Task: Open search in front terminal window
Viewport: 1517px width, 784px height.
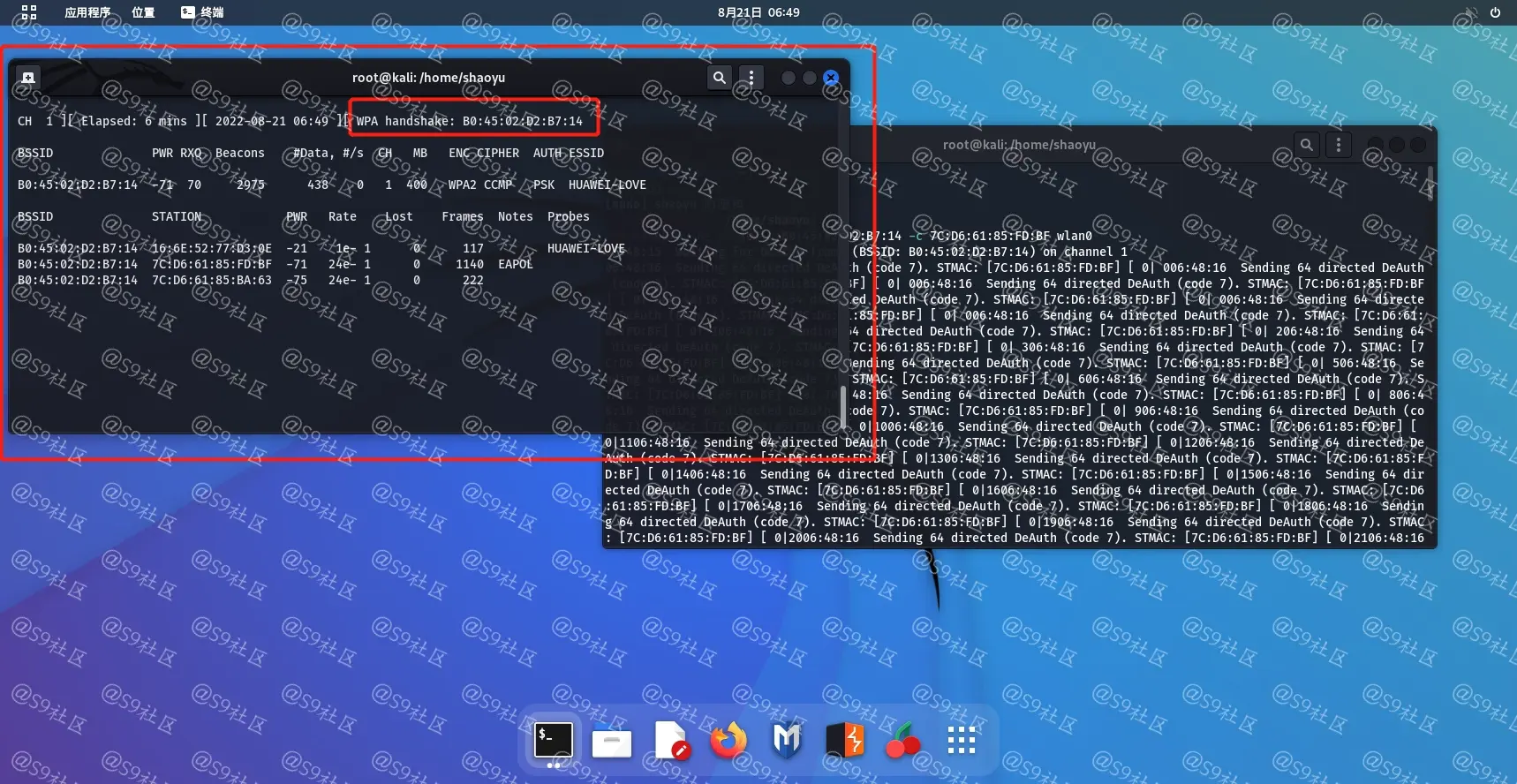Action: (720, 78)
